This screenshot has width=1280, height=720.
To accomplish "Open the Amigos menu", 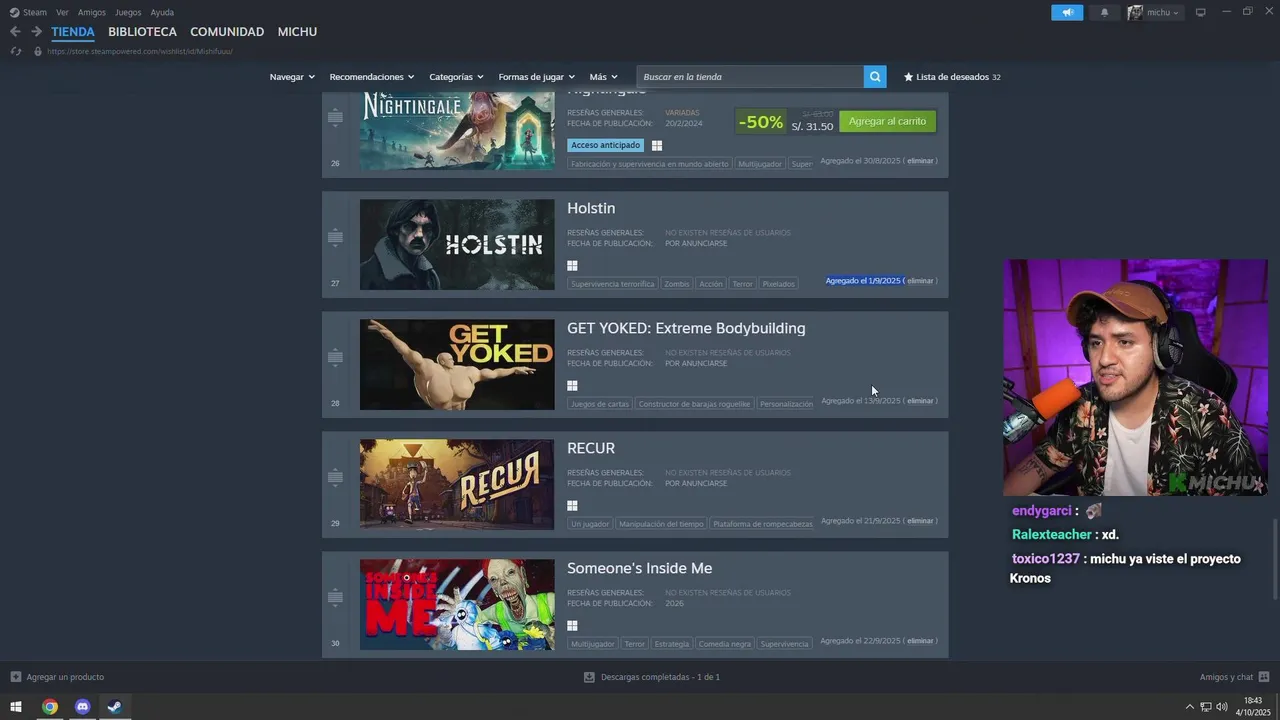I will point(92,12).
